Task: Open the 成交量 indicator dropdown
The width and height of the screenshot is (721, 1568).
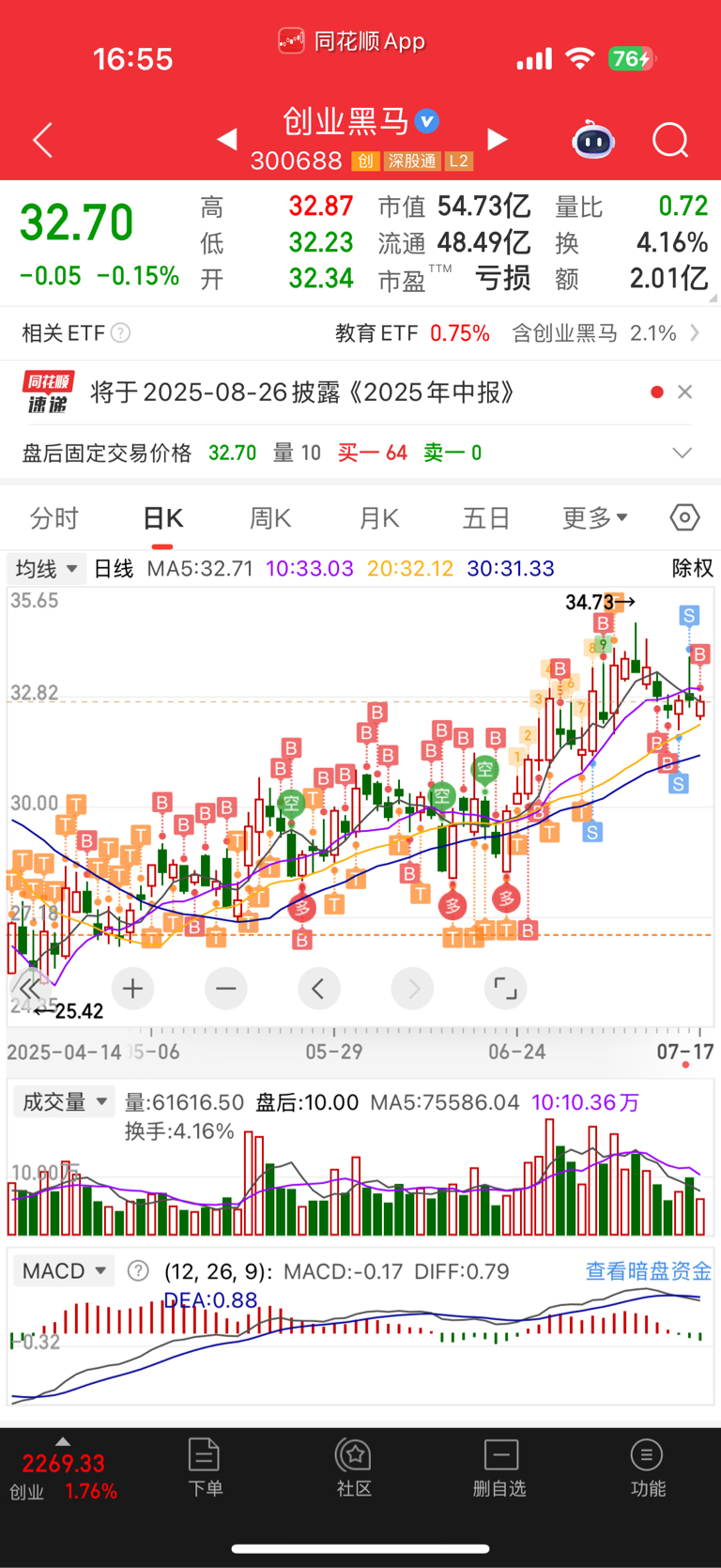Action: pos(63,1102)
